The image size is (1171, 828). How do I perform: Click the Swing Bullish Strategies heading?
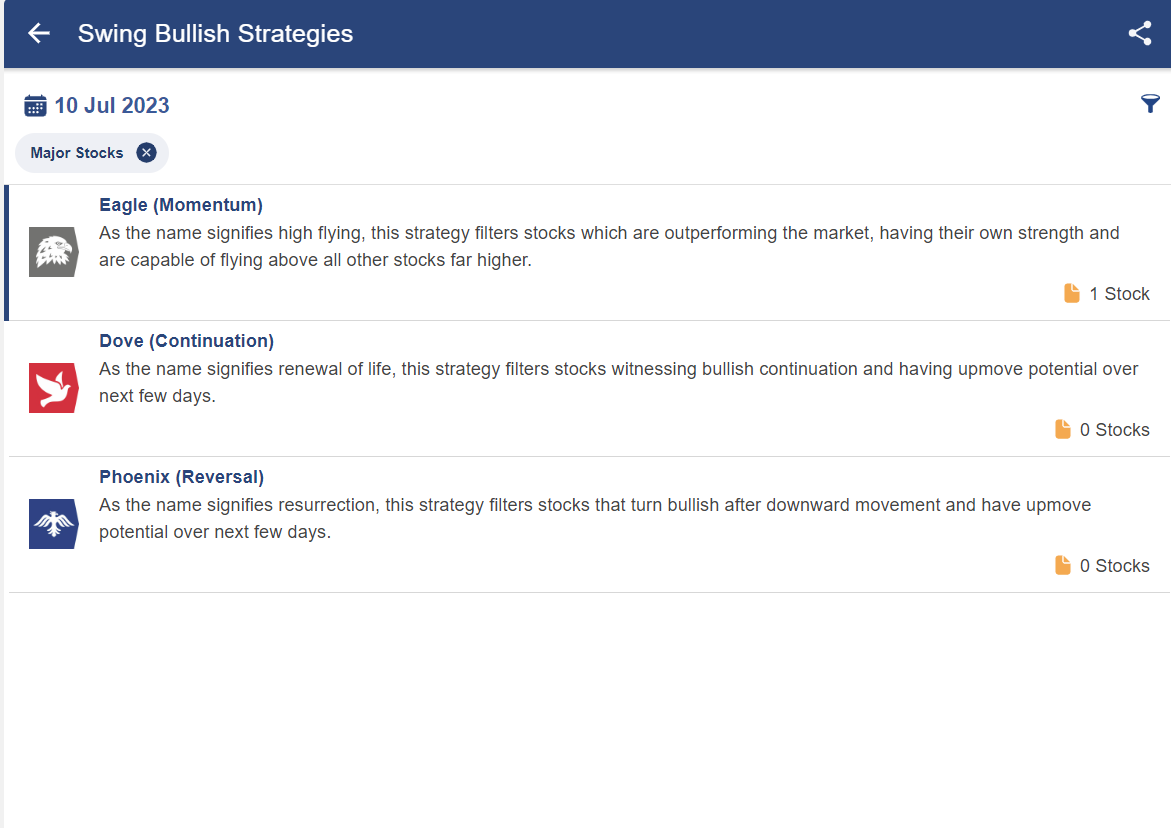215,34
